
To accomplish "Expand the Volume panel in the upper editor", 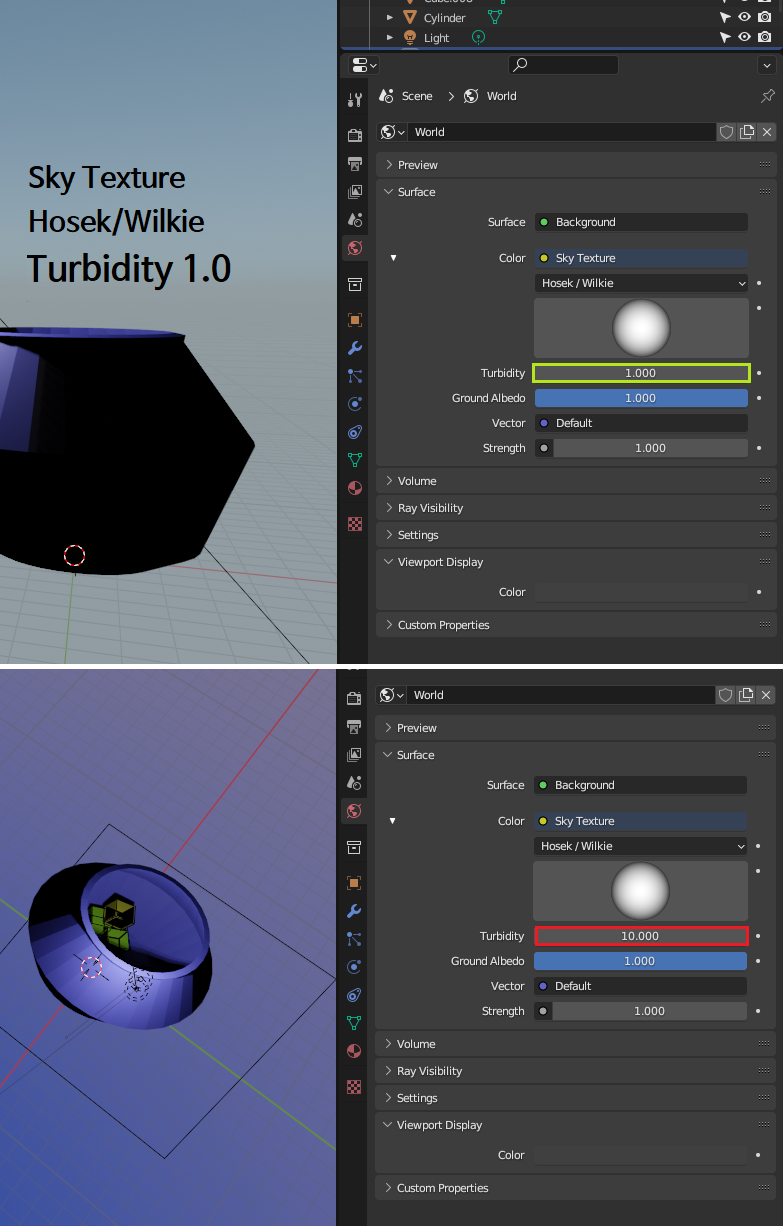I will [576, 481].
